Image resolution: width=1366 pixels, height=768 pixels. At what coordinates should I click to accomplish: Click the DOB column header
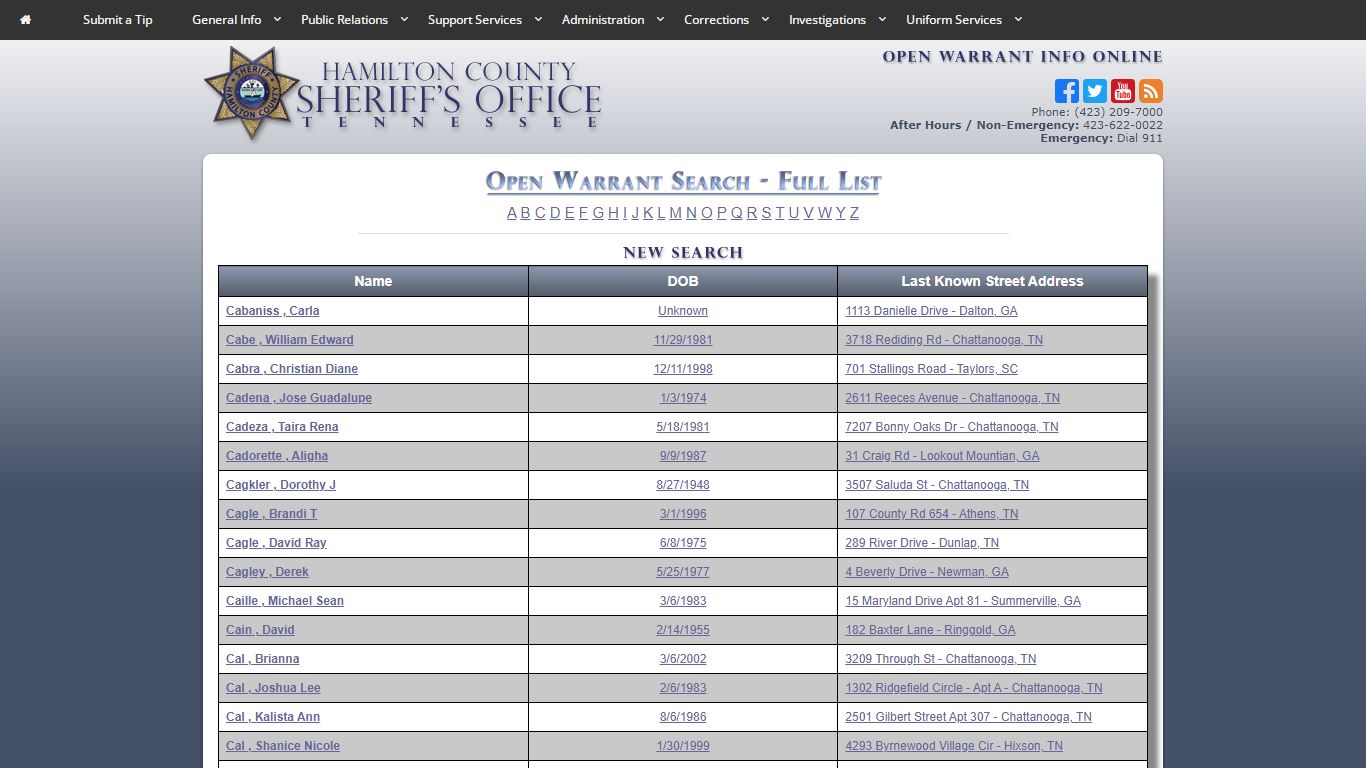coord(683,281)
